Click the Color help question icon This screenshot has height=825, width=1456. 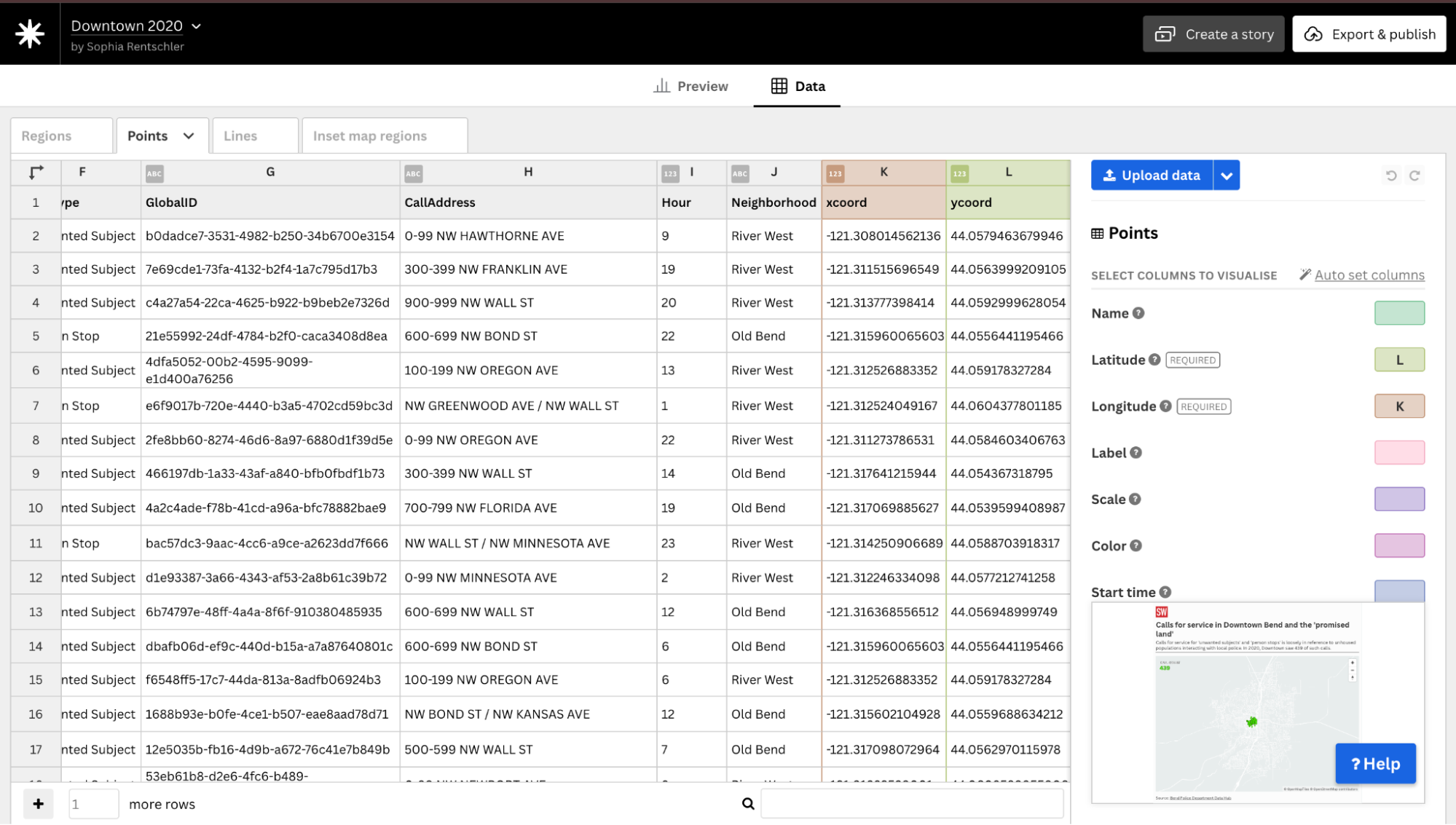coord(1136,546)
